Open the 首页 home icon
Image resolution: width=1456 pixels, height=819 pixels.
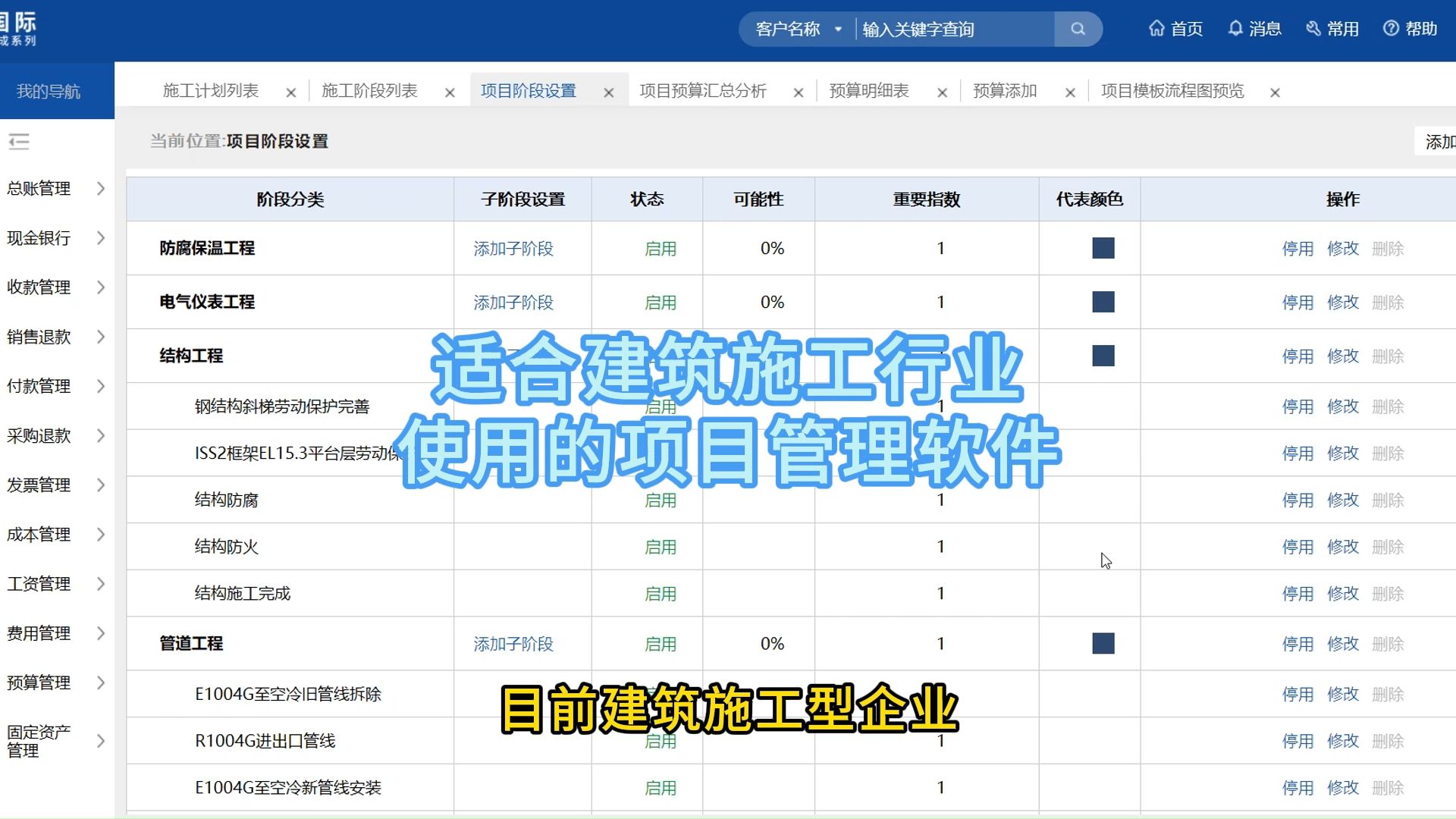pos(1175,29)
